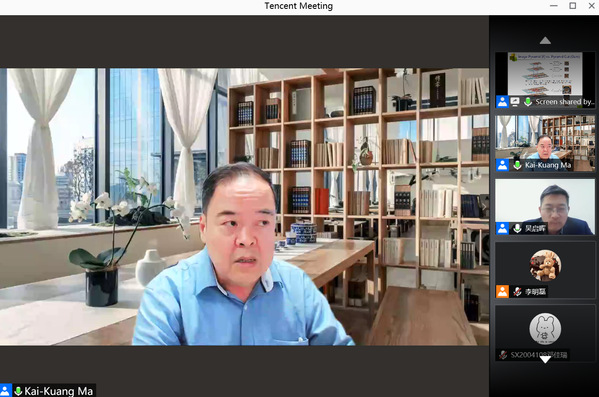Click the teddy bear avatar participant tile

click(x=545, y=270)
